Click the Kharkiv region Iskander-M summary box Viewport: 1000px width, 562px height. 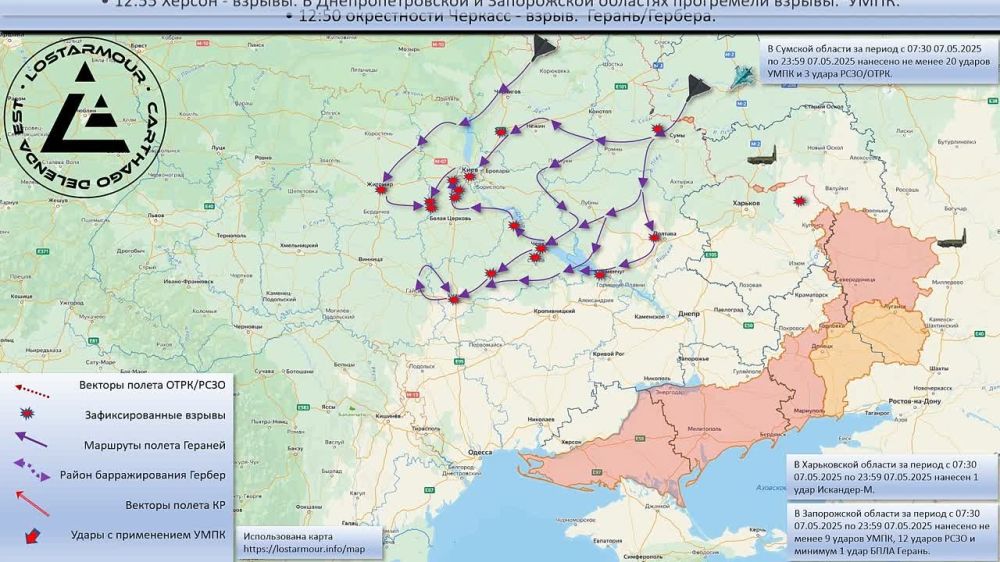tap(890, 477)
